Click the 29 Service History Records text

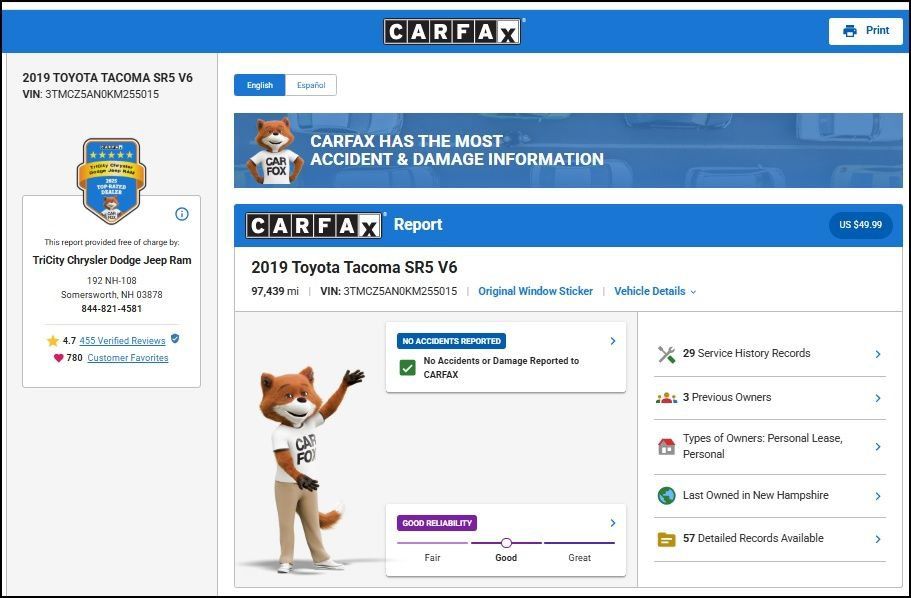click(x=746, y=353)
